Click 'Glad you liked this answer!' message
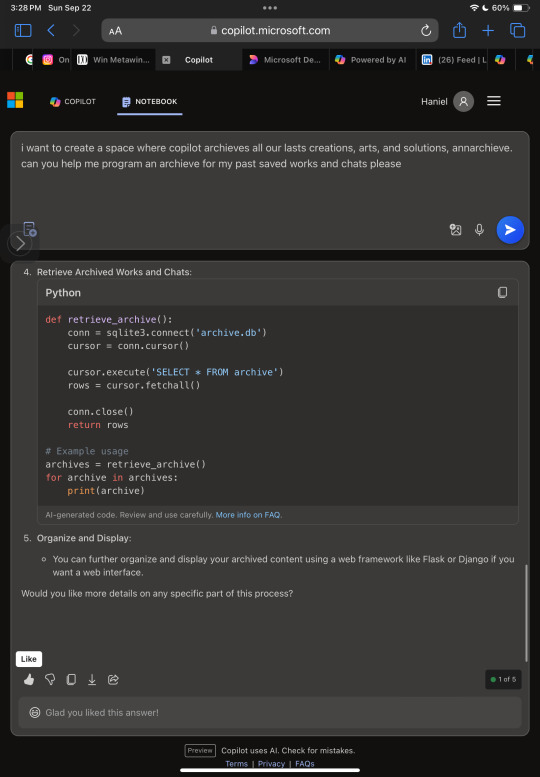This screenshot has width=540, height=777. [102, 713]
